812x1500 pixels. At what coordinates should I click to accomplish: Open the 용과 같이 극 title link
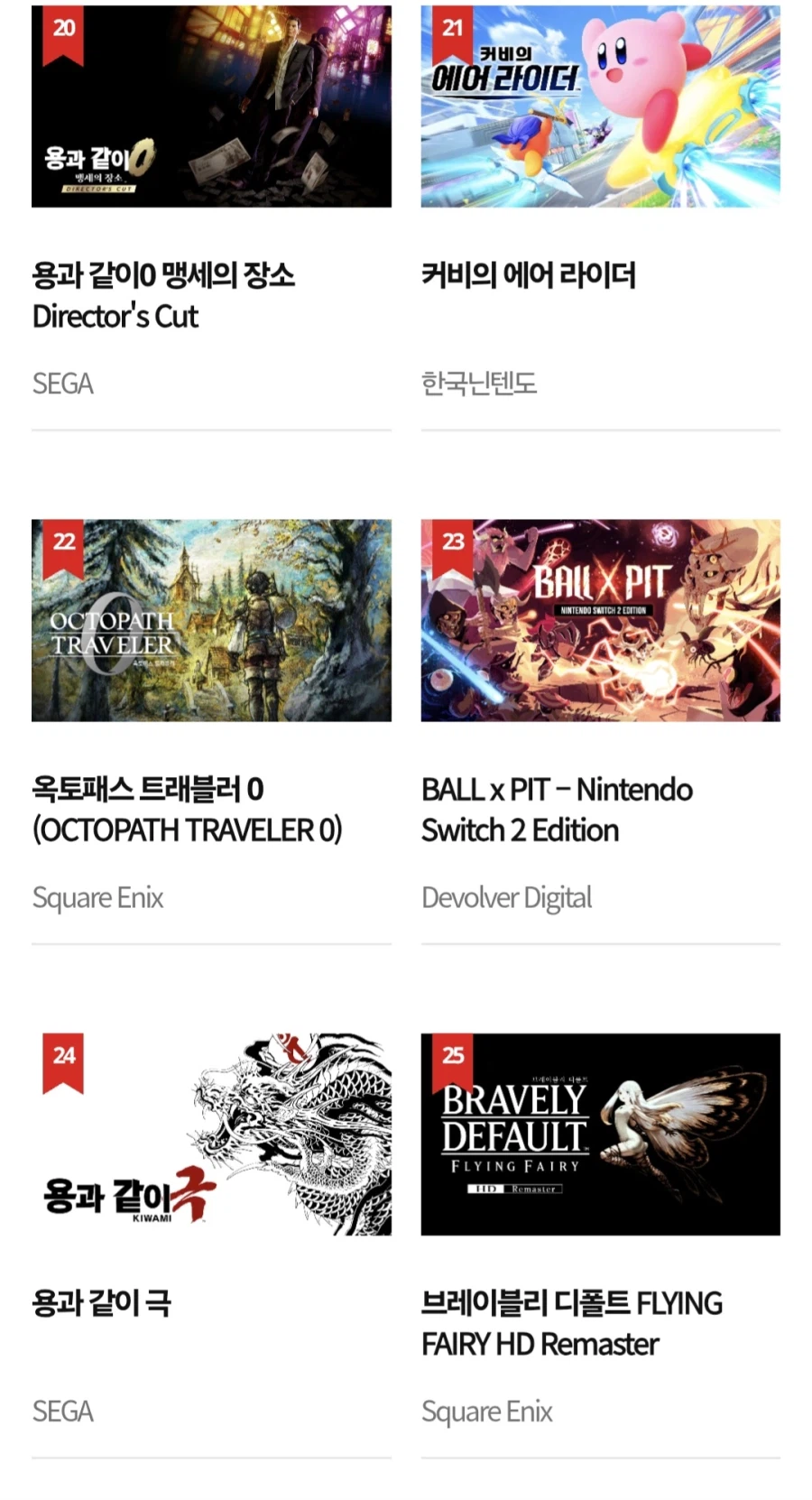pos(101,1302)
